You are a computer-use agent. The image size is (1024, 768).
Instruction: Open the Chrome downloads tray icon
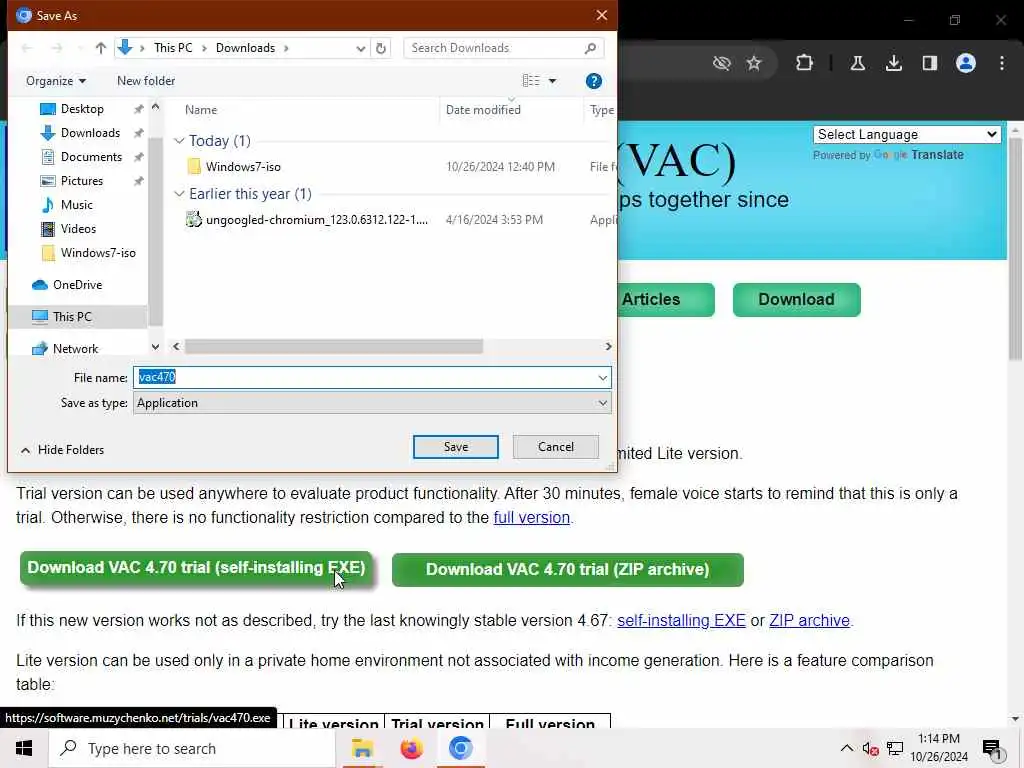pyautogui.click(x=894, y=63)
